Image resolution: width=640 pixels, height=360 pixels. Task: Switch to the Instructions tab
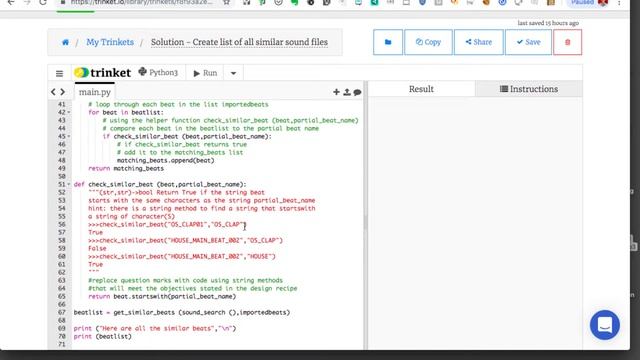click(529, 89)
